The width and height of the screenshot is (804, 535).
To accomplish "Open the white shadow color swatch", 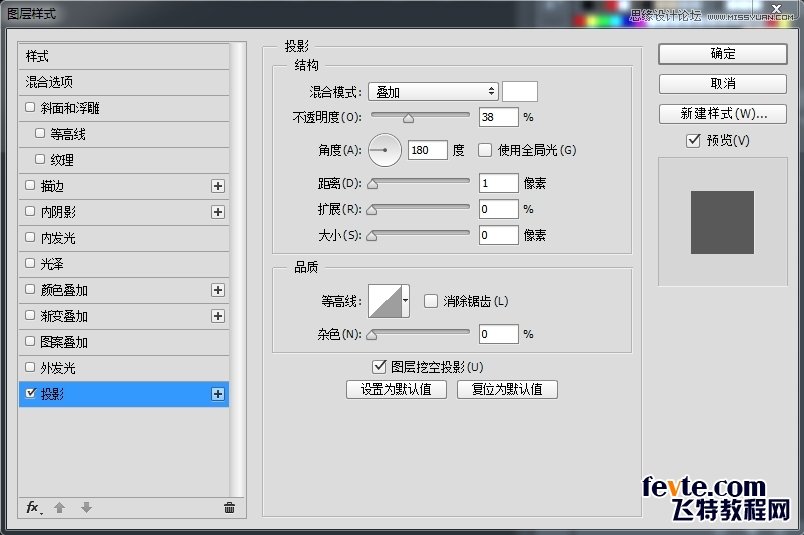I will (x=520, y=92).
